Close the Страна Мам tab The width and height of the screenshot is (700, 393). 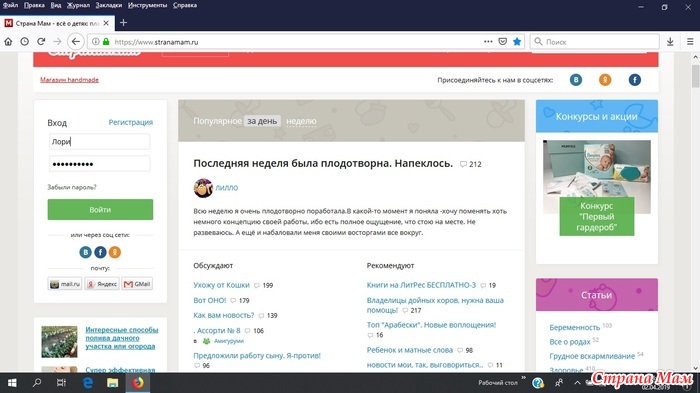(106, 23)
